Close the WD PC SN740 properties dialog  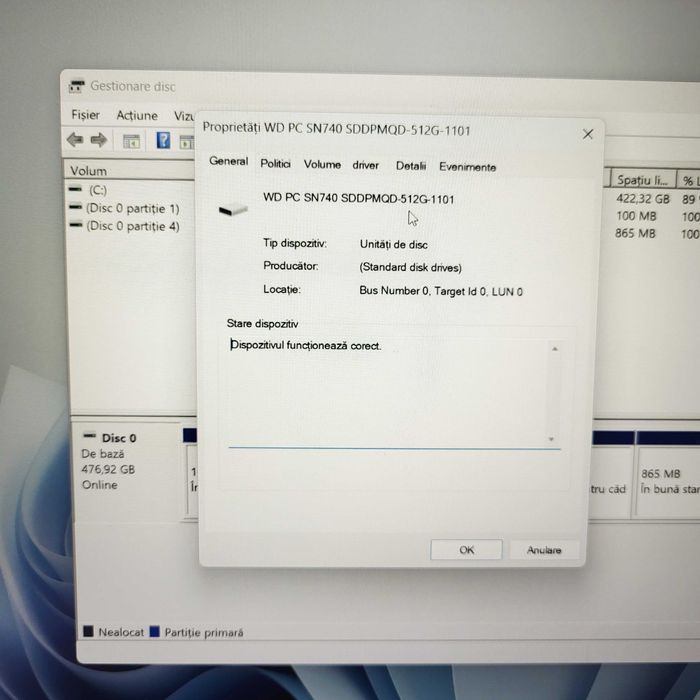tap(588, 134)
